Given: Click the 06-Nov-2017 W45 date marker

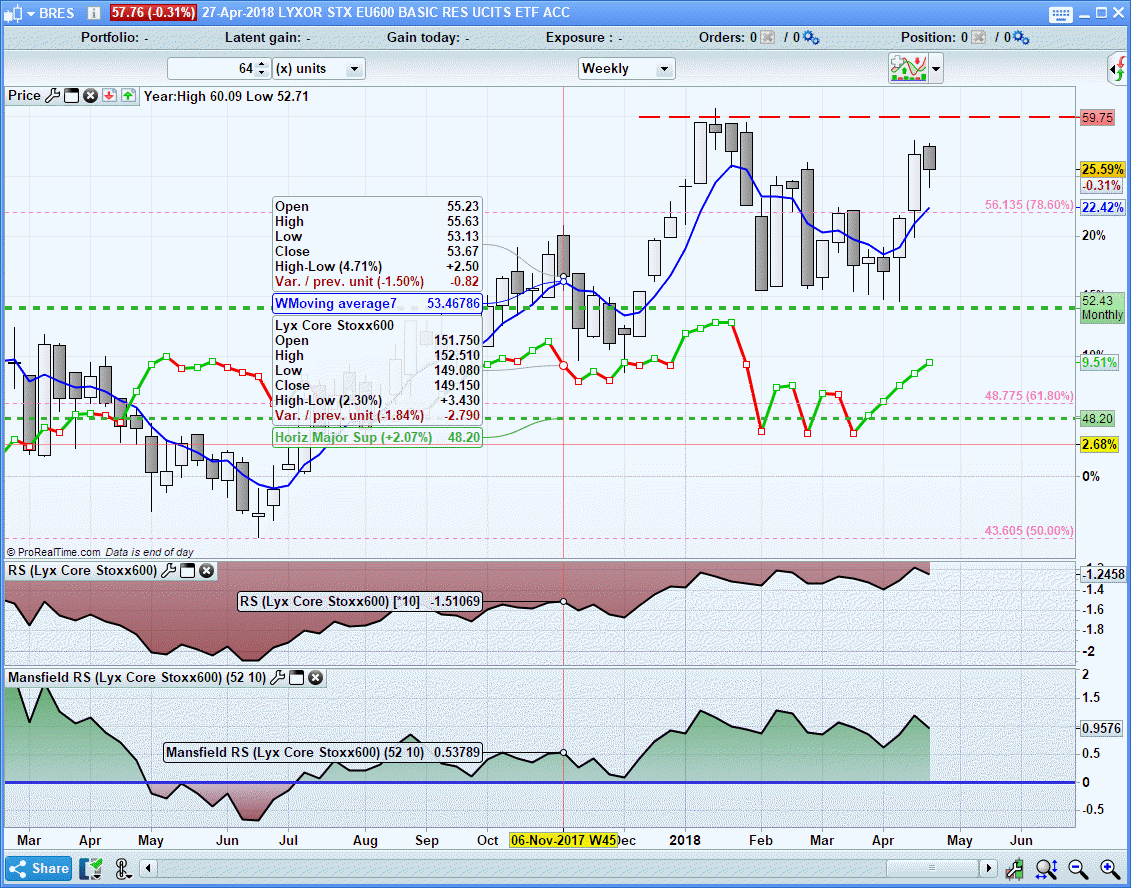Looking at the screenshot, I should [563, 840].
